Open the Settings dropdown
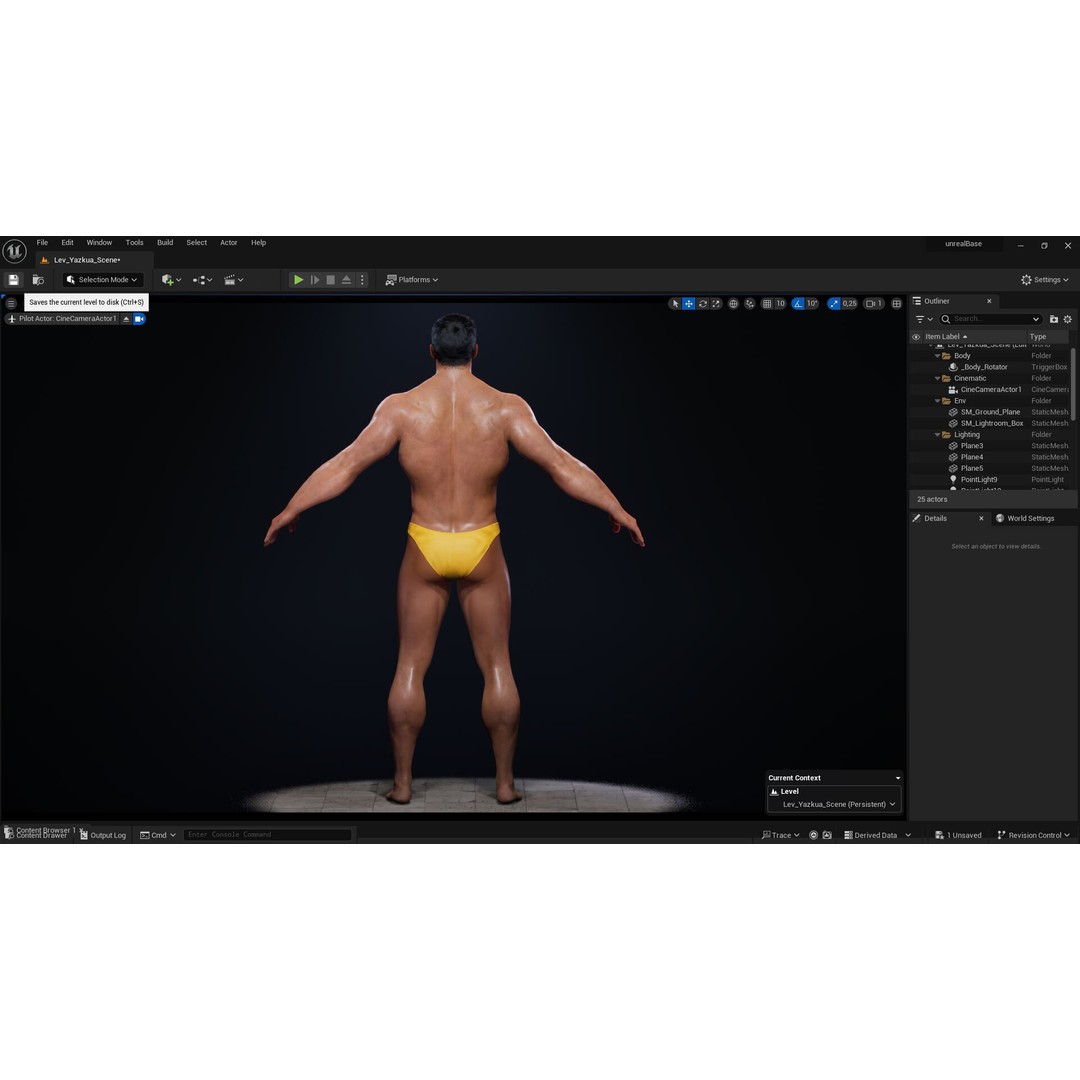The width and height of the screenshot is (1080, 1080). coord(1045,280)
